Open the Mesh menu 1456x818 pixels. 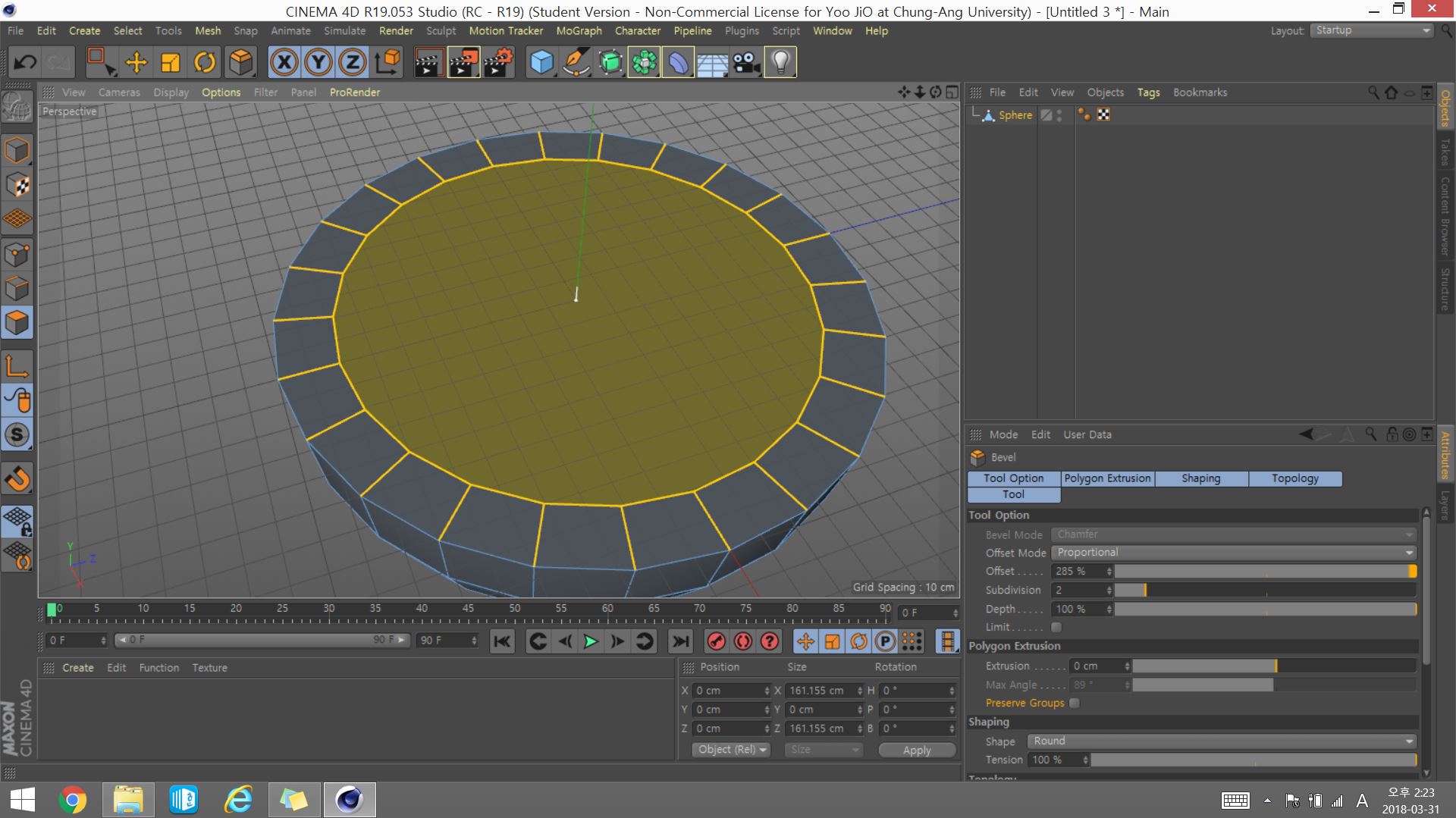click(208, 30)
